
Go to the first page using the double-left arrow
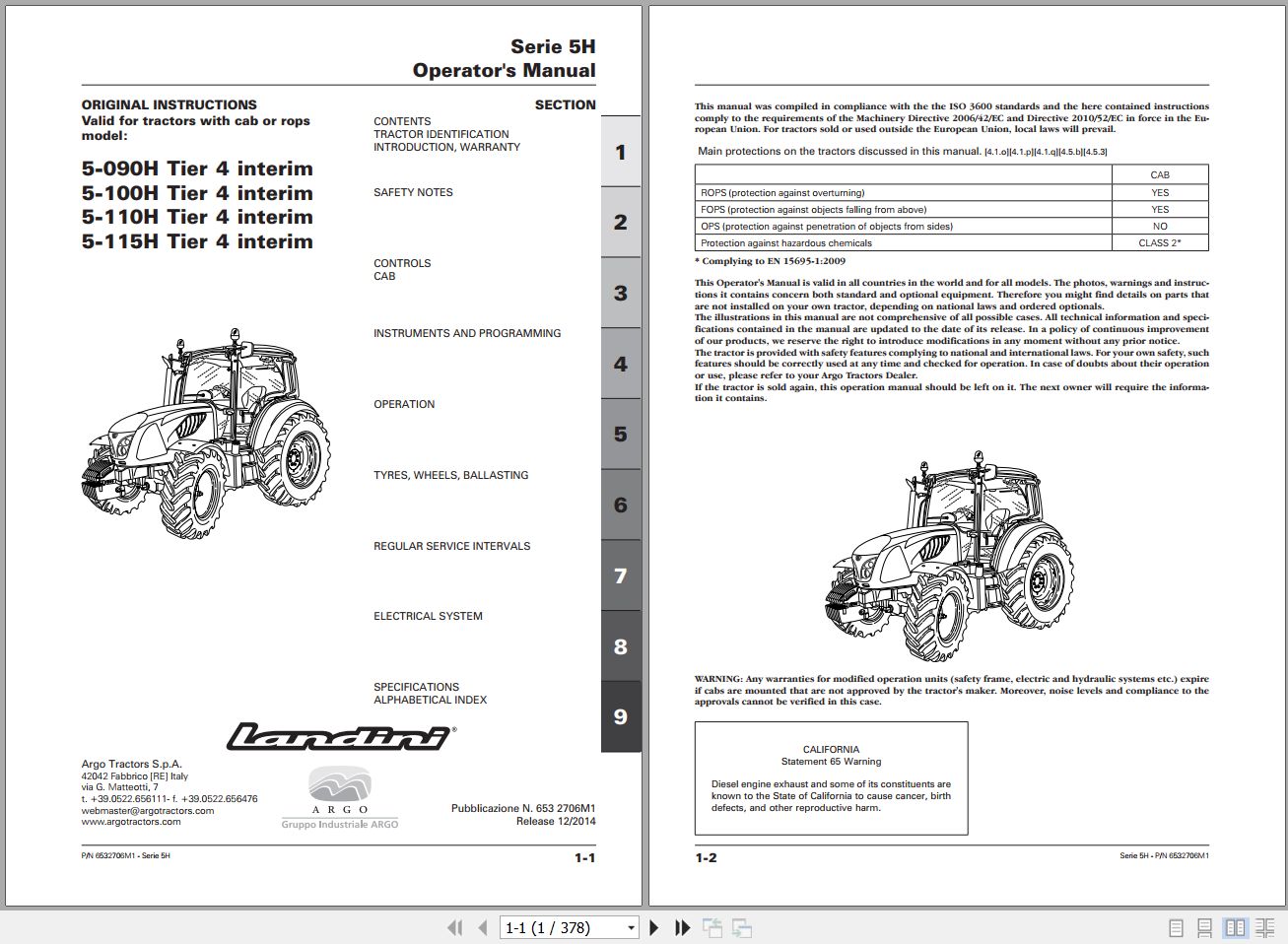pos(454,927)
